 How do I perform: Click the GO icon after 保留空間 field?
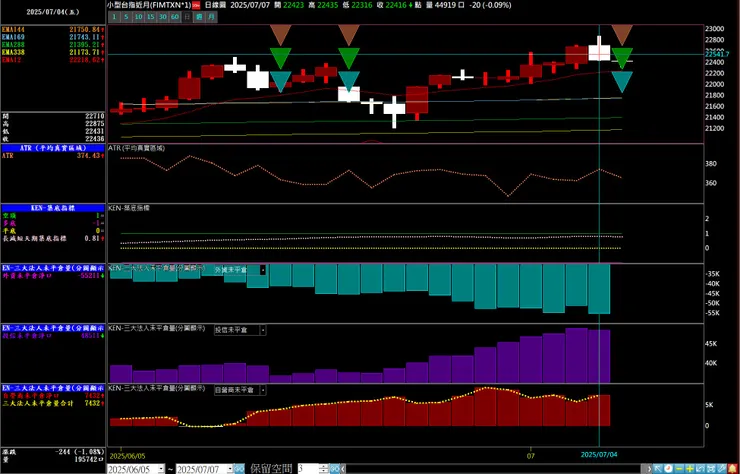click(334, 469)
